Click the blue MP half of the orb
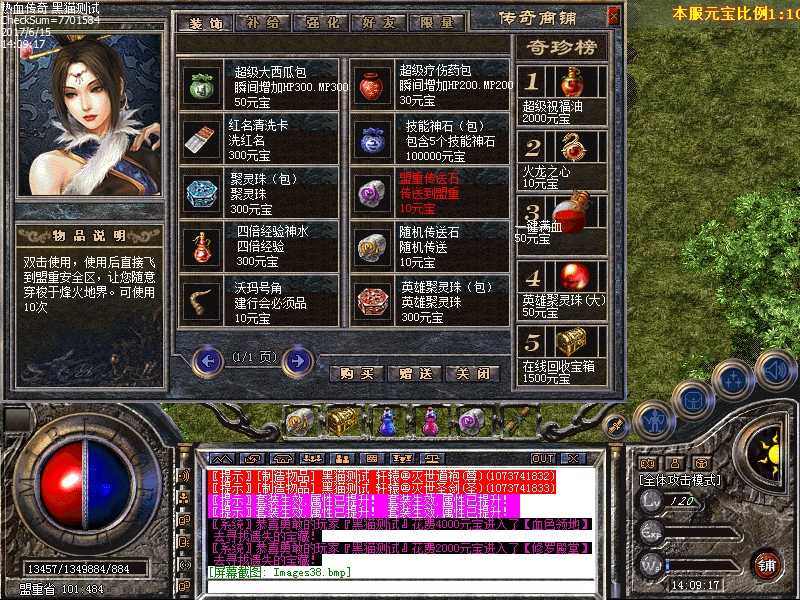The height and width of the screenshot is (600, 800). (108, 485)
